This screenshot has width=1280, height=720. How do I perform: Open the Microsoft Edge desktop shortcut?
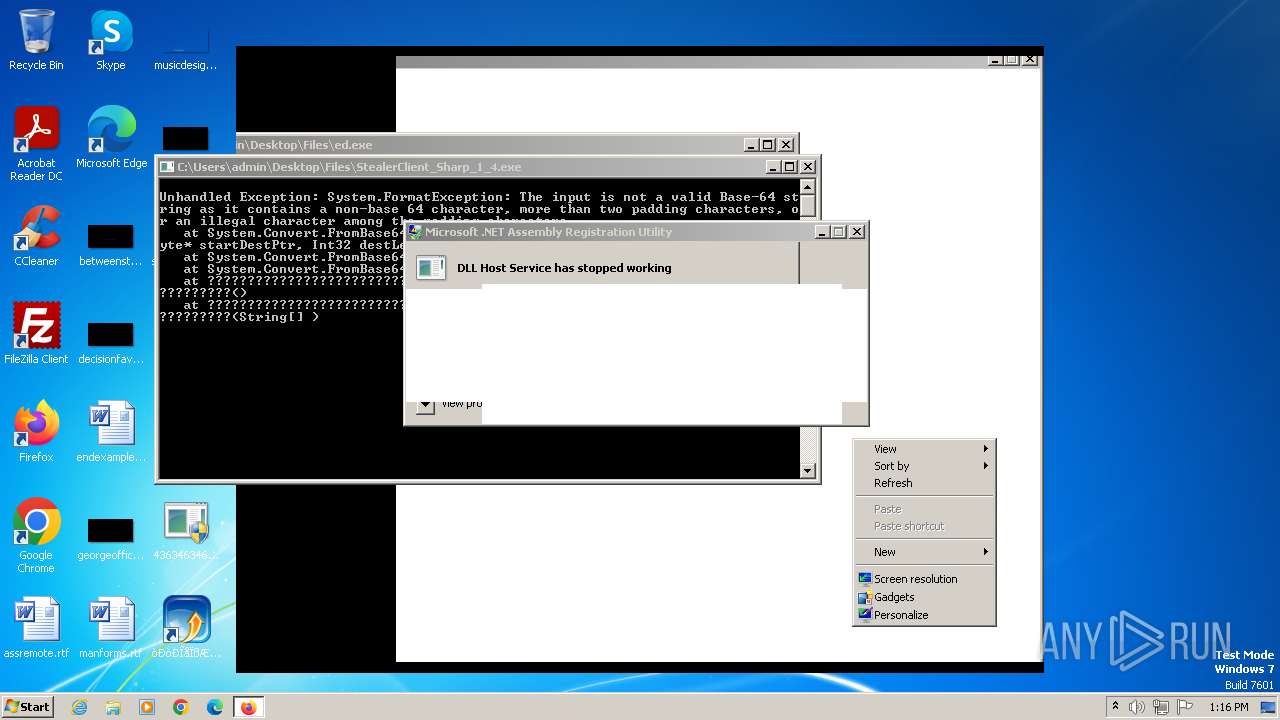[111, 138]
